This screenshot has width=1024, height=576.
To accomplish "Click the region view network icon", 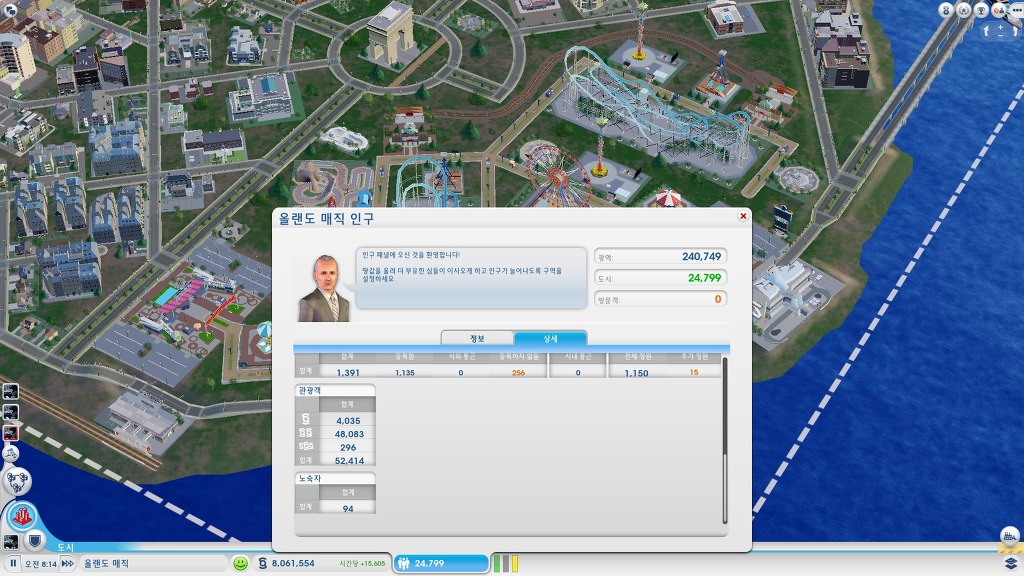I will pos(18,484).
